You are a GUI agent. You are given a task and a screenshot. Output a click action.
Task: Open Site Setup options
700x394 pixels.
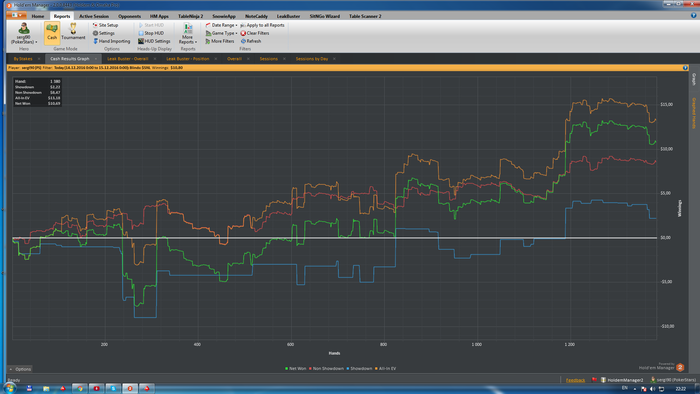tap(105, 25)
